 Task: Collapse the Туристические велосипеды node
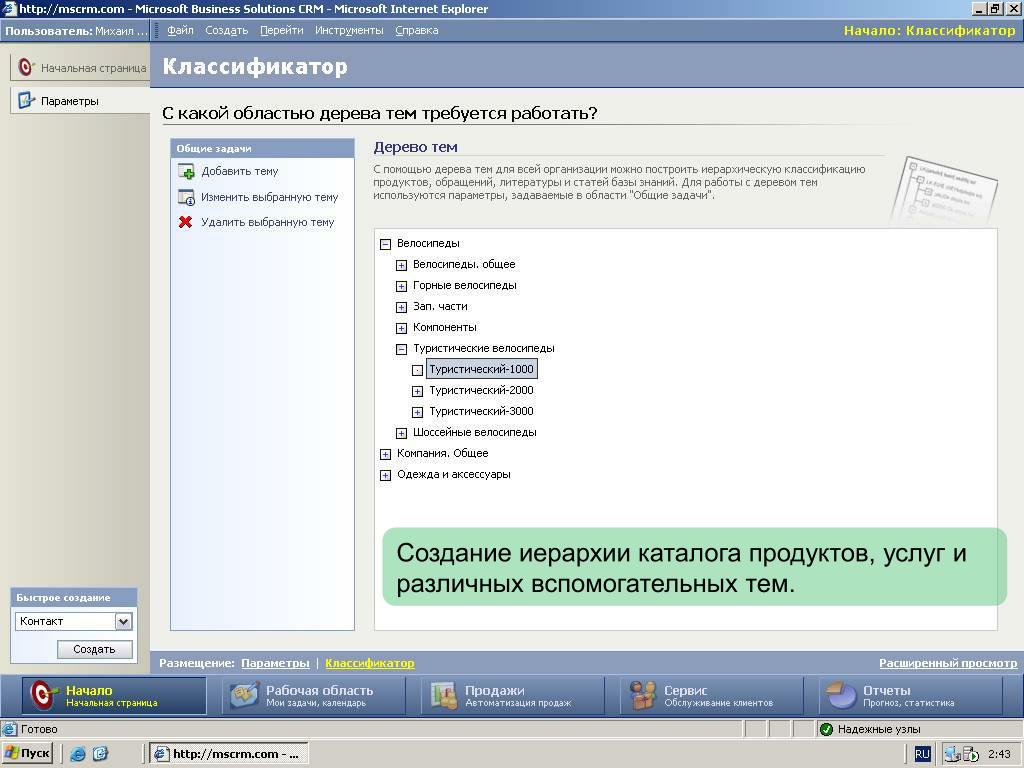[402, 349]
